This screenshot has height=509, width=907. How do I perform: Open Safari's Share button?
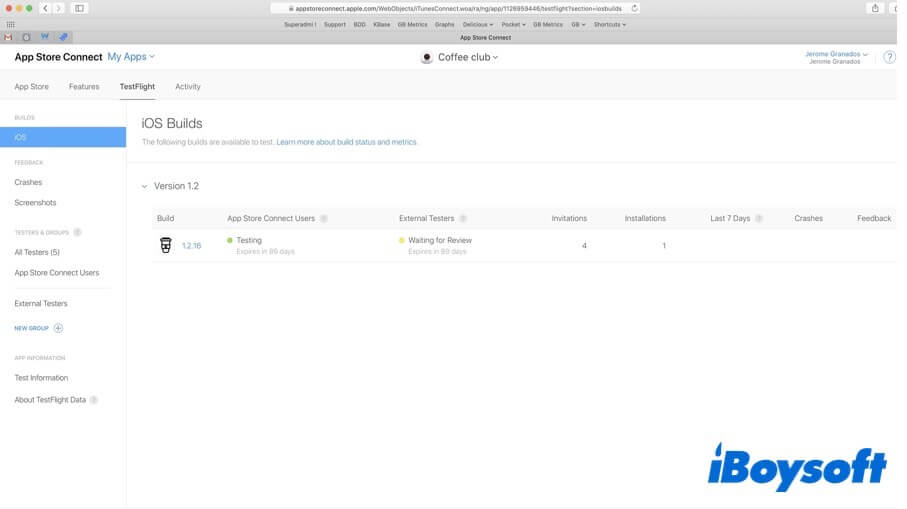coord(875,8)
